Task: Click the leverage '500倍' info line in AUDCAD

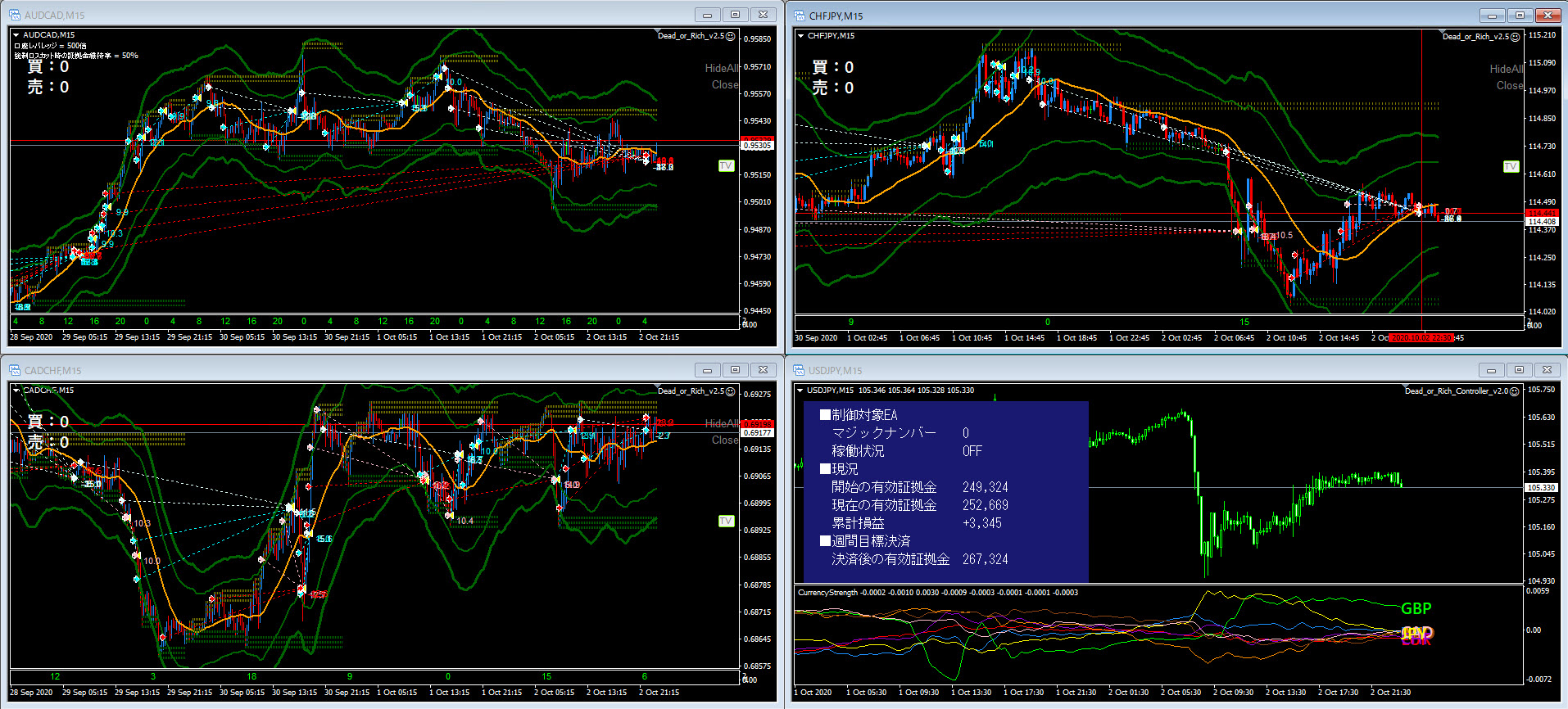Action: pyautogui.click(x=50, y=46)
